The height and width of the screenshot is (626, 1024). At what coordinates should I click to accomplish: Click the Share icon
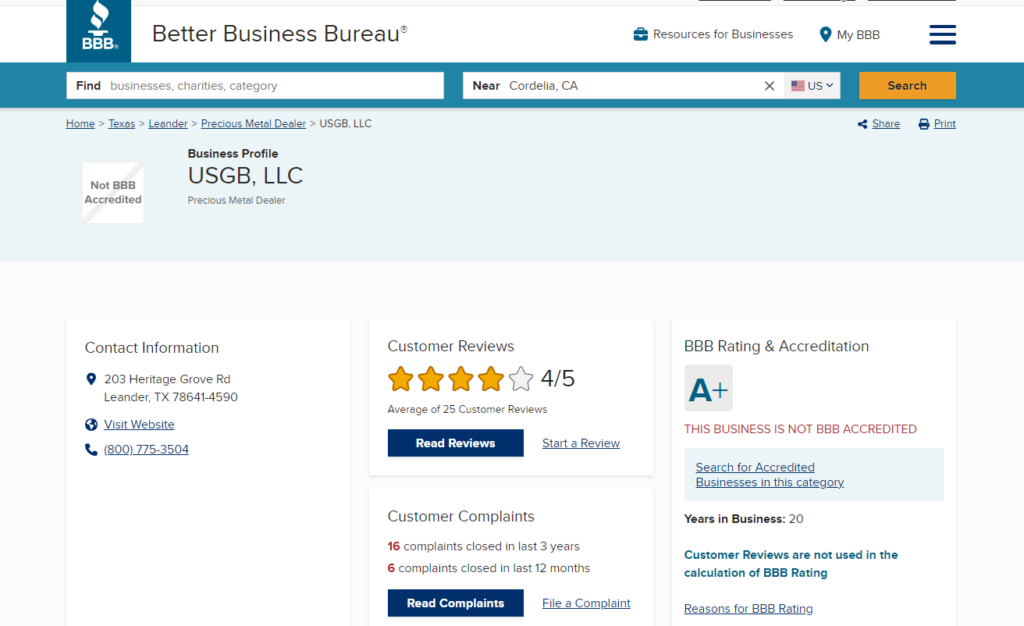tap(863, 124)
